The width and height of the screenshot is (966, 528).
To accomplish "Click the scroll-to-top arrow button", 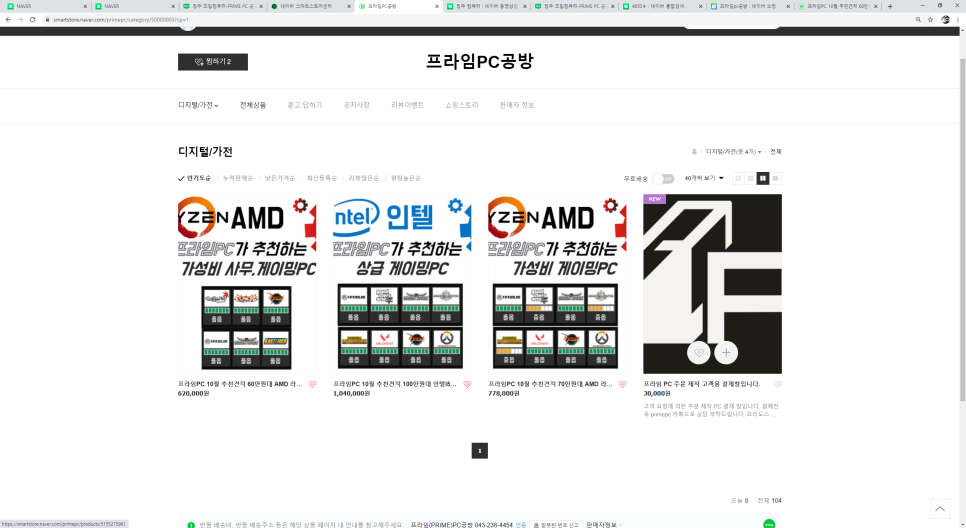I will coord(940,509).
